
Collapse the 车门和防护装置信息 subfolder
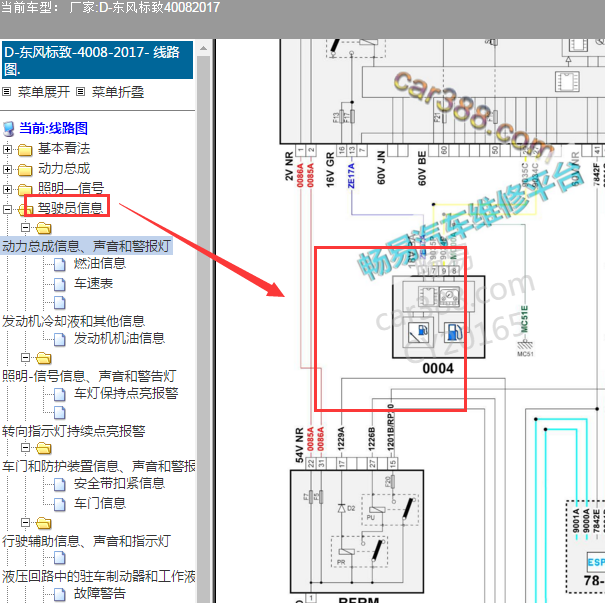pos(25,448)
